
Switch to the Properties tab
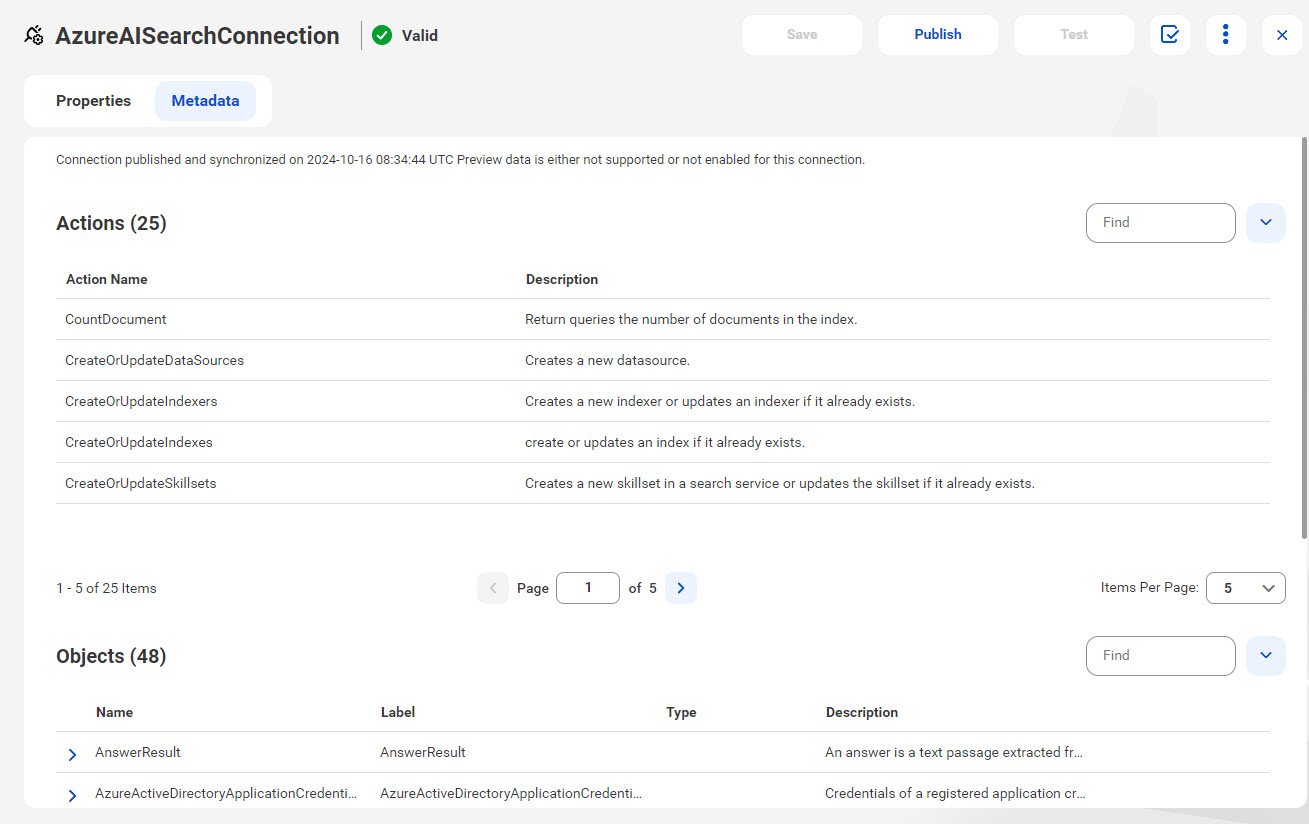[93, 101]
